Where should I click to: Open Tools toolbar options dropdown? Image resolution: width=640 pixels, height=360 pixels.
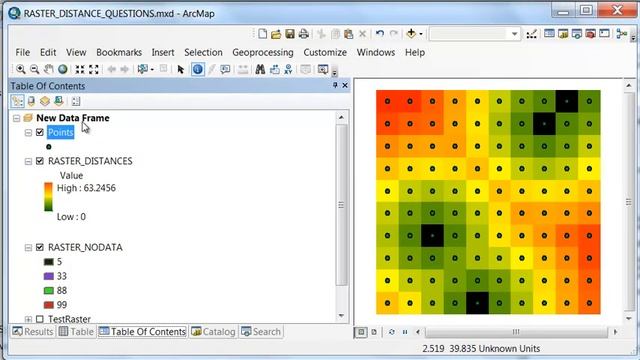[334, 72]
